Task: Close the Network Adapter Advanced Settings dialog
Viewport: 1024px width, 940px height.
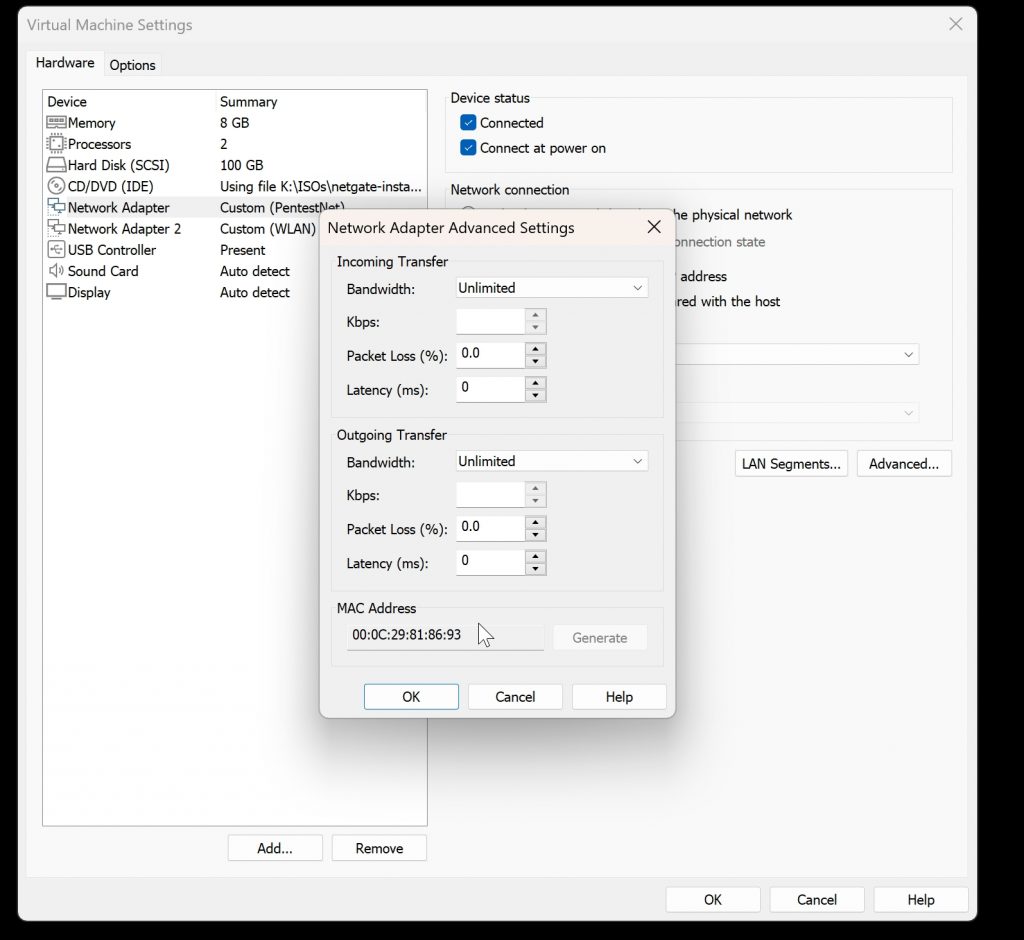Action: pos(654,227)
